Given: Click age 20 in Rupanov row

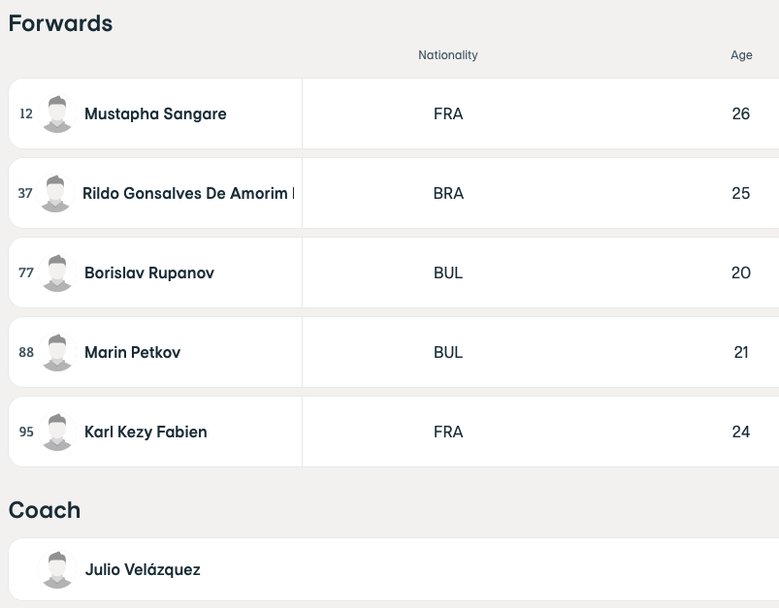Looking at the screenshot, I should click(740, 273).
